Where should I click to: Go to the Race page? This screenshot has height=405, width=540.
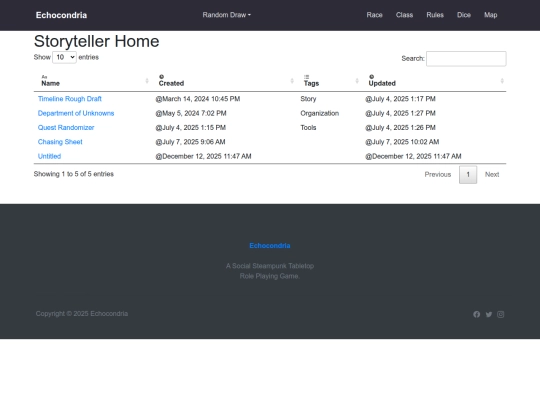coord(374,15)
